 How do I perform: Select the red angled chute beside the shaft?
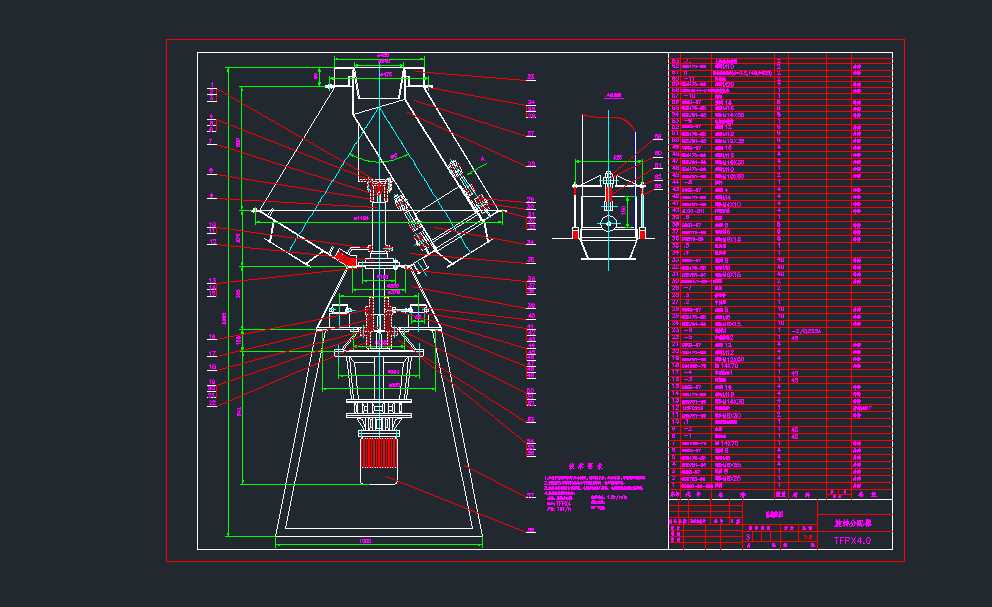345,258
